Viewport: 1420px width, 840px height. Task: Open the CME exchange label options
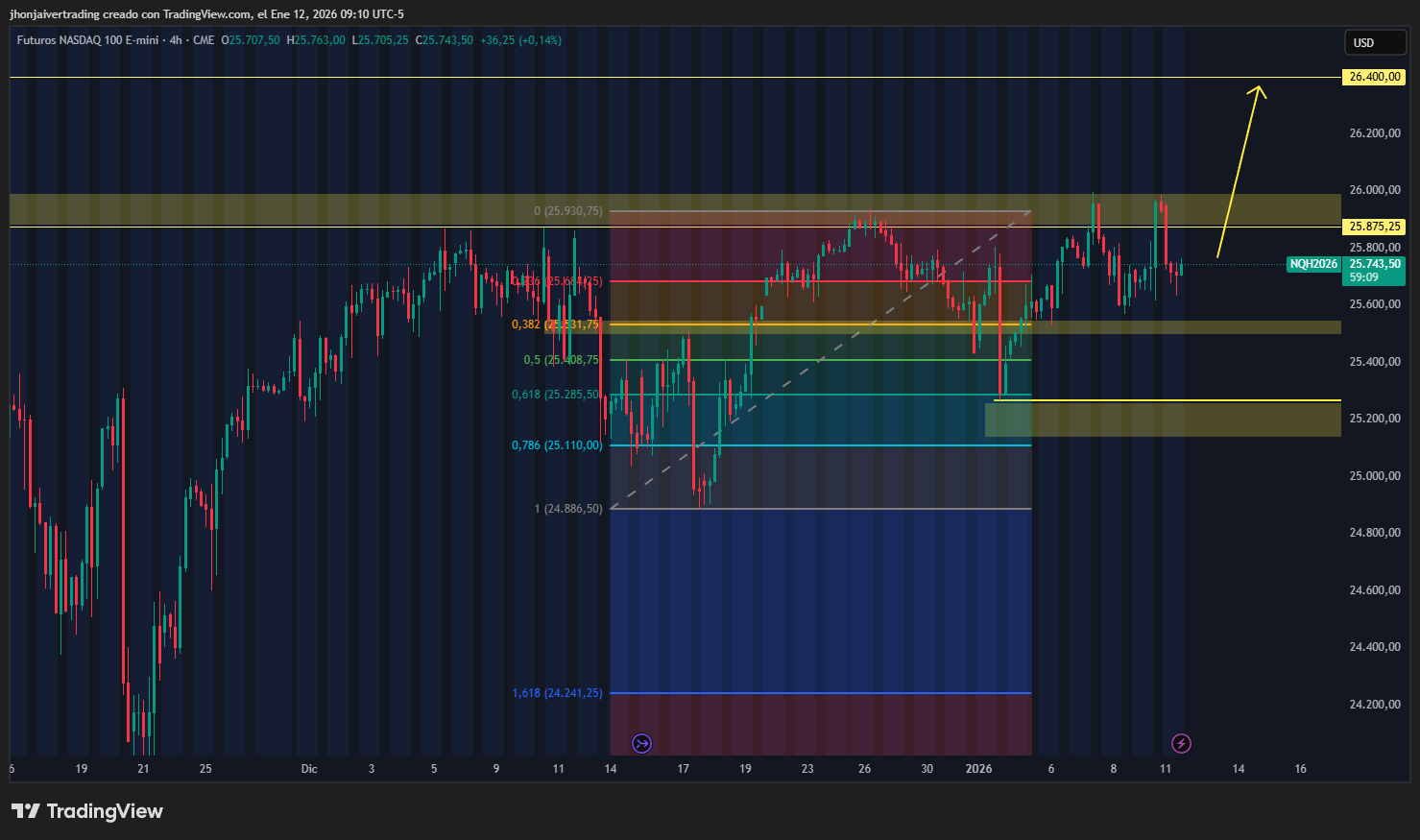coord(204,40)
